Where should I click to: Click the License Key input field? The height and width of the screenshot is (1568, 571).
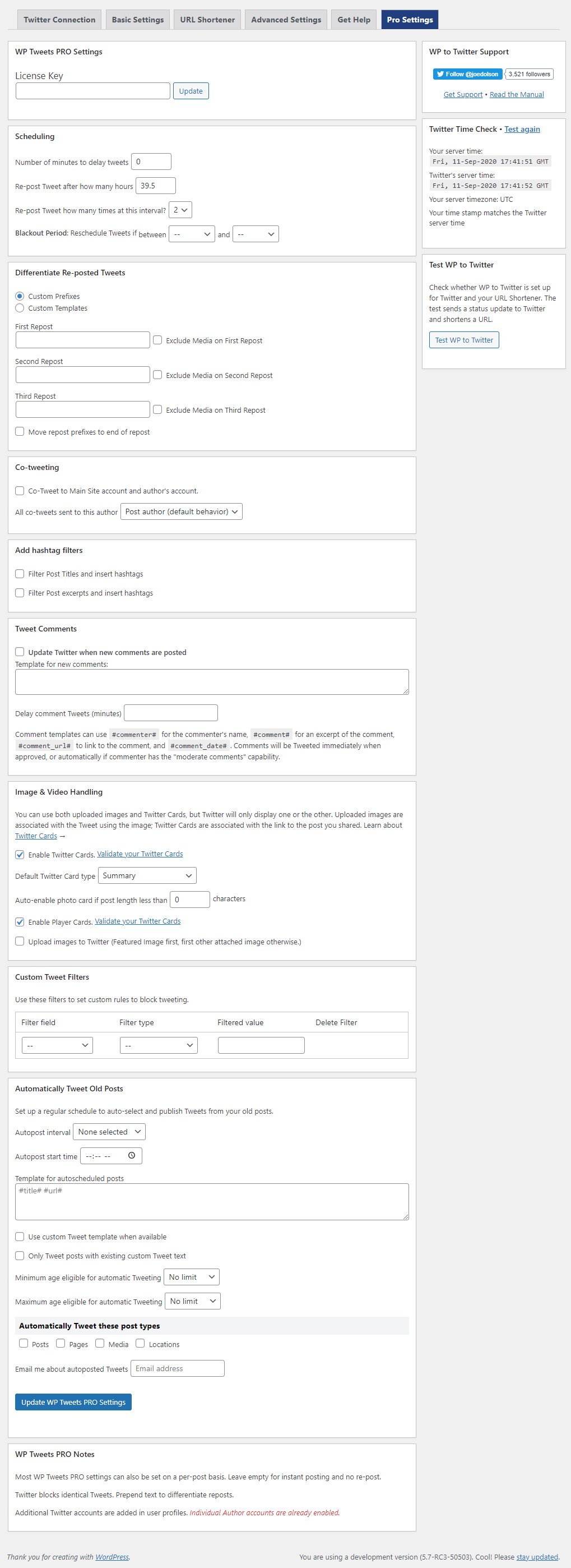pyautogui.click(x=93, y=91)
